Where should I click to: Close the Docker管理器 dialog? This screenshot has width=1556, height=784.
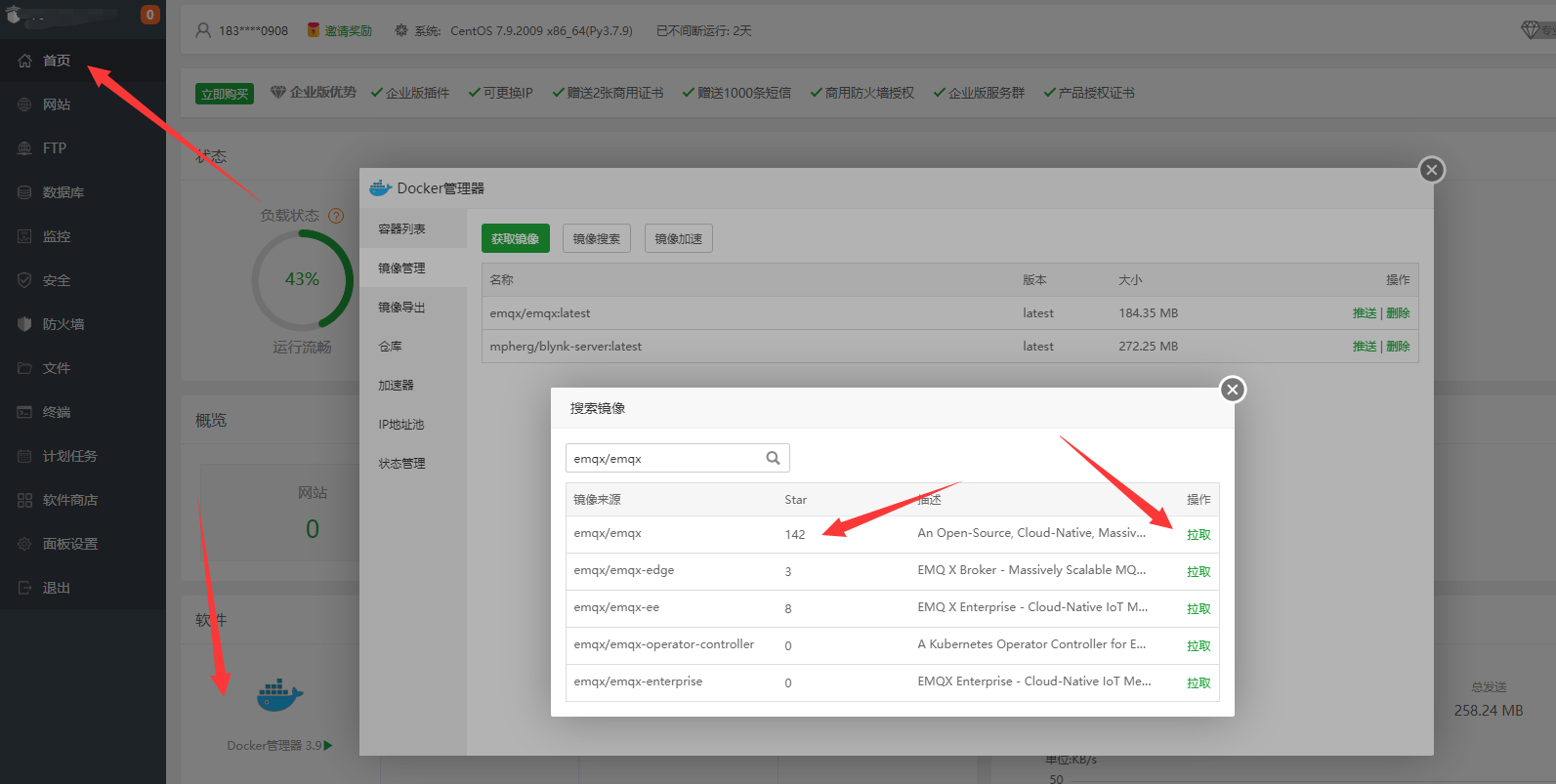pyautogui.click(x=1432, y=170)
